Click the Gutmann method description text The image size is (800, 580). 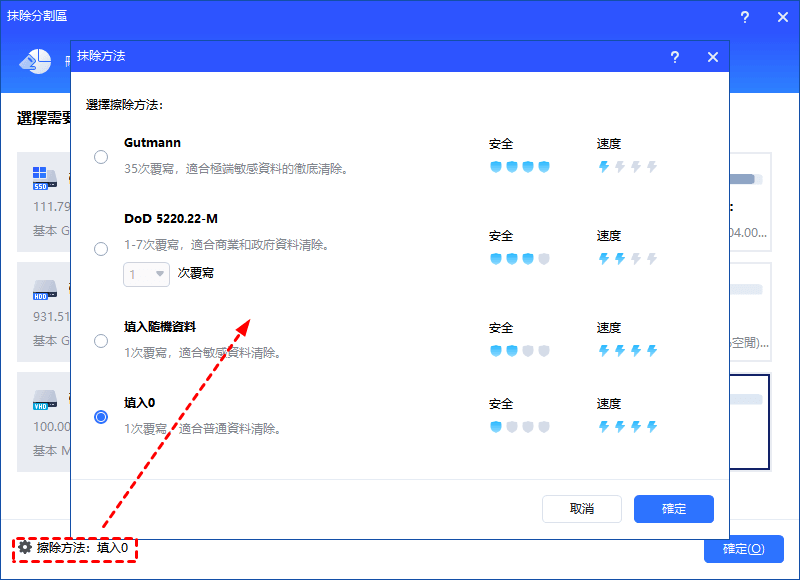click(x=236, y=169)
